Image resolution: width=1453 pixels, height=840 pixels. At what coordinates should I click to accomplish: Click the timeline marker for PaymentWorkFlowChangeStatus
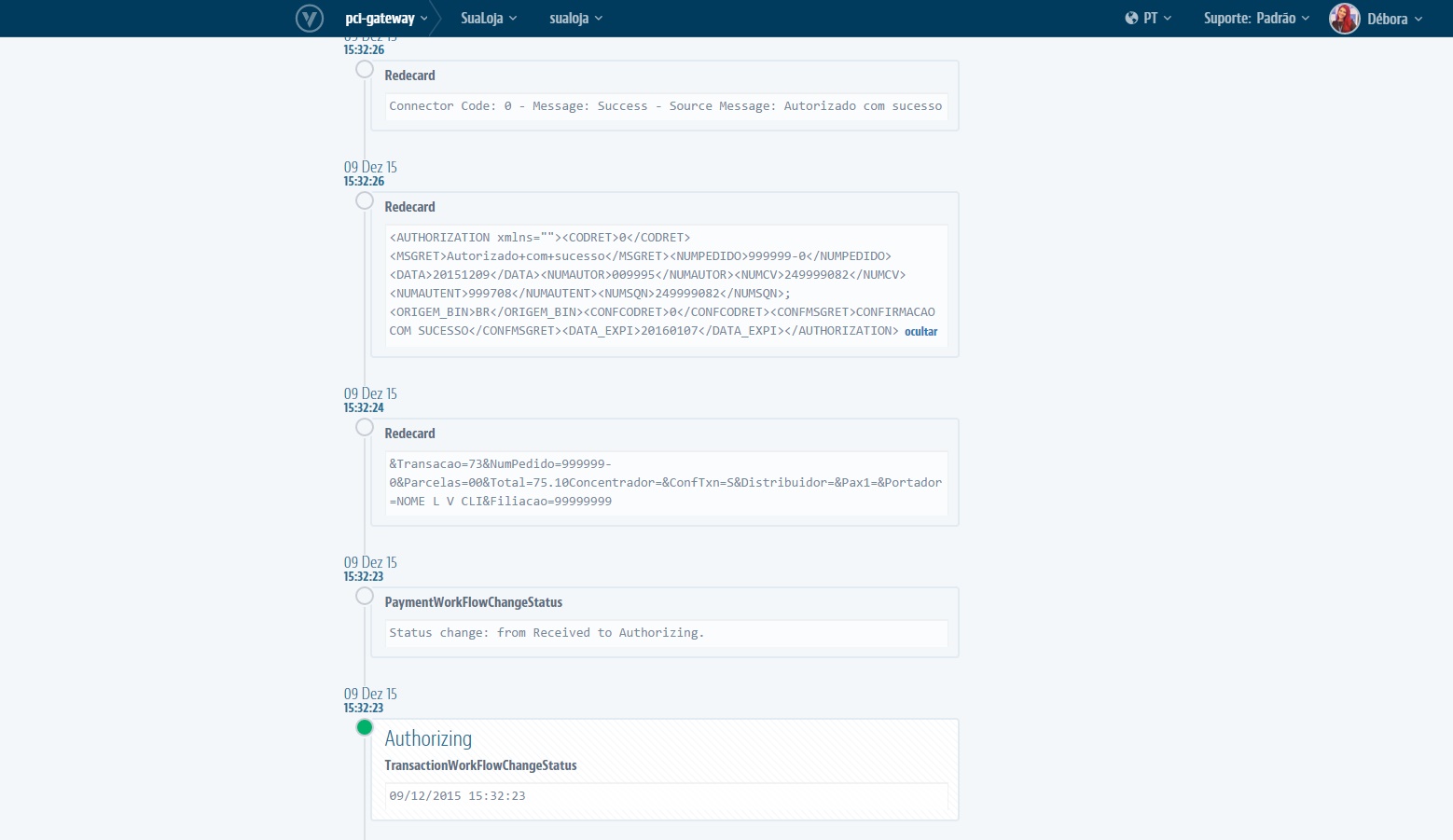click(364, 596)
